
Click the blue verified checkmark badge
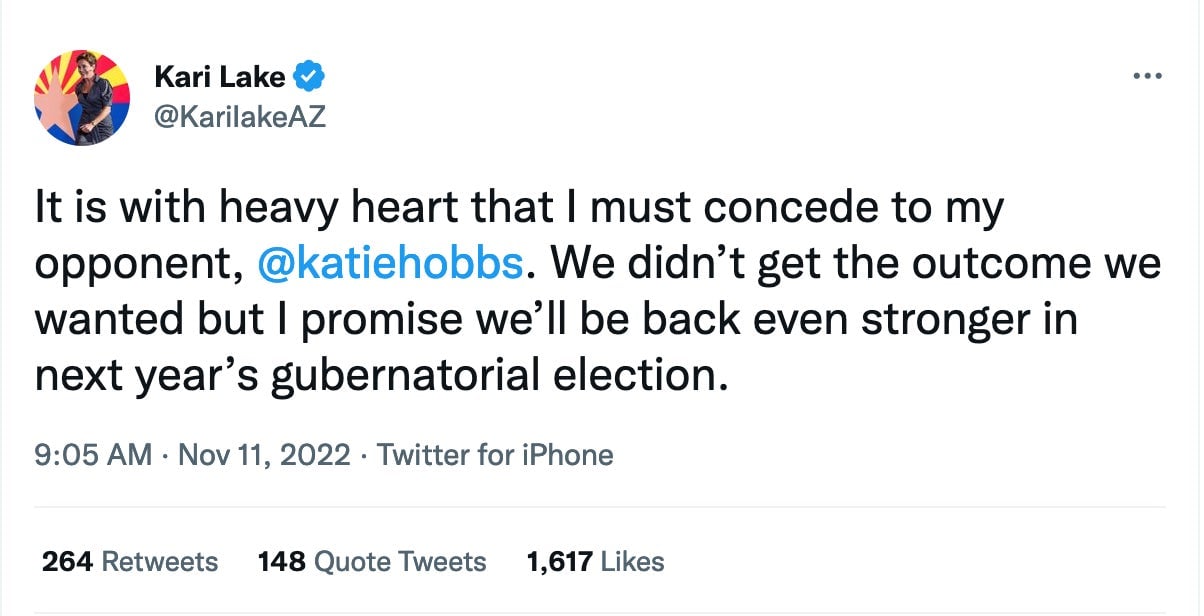[x=306, y=76]
